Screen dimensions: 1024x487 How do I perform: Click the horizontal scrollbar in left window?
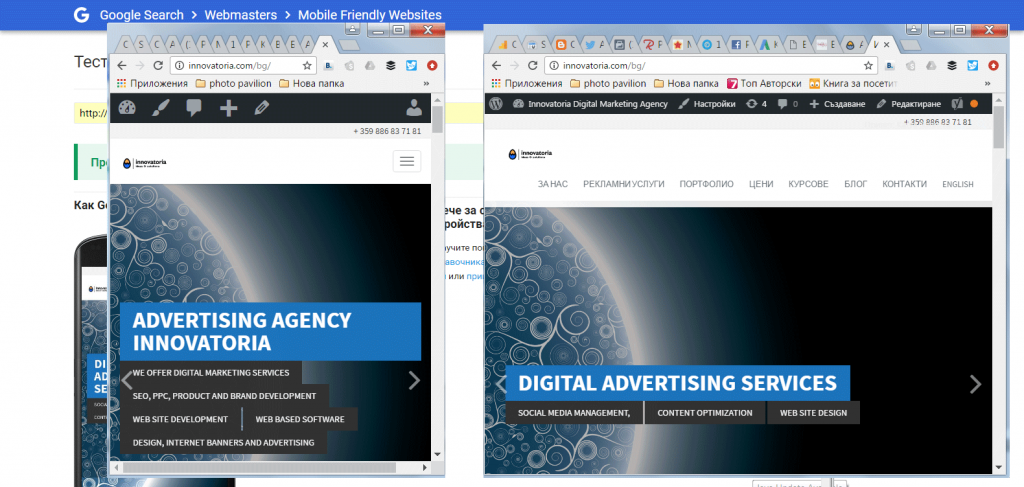tap(259, 467)
